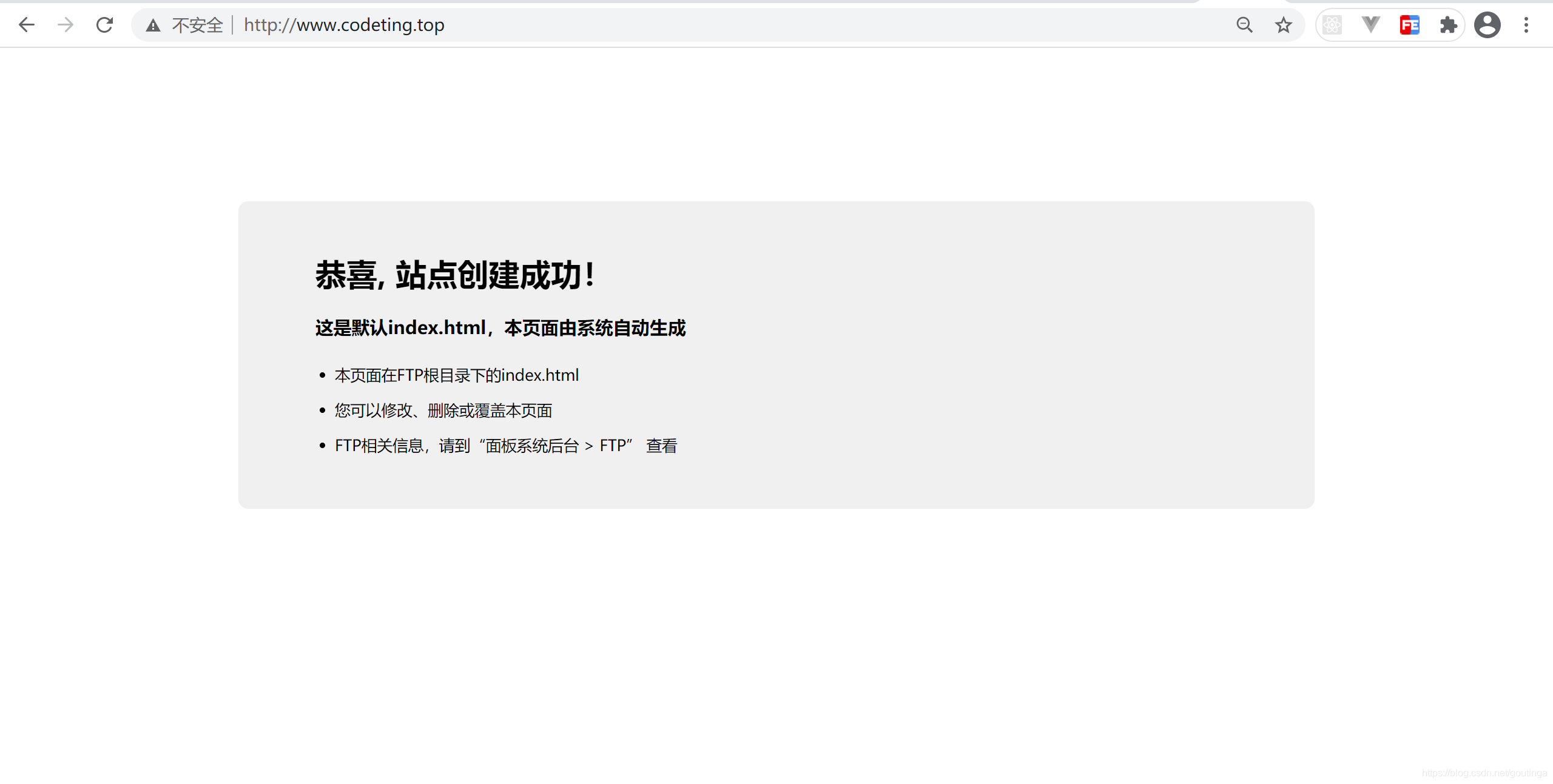
Task: Open the Chrome three-dot menu
Action: 1526,25
